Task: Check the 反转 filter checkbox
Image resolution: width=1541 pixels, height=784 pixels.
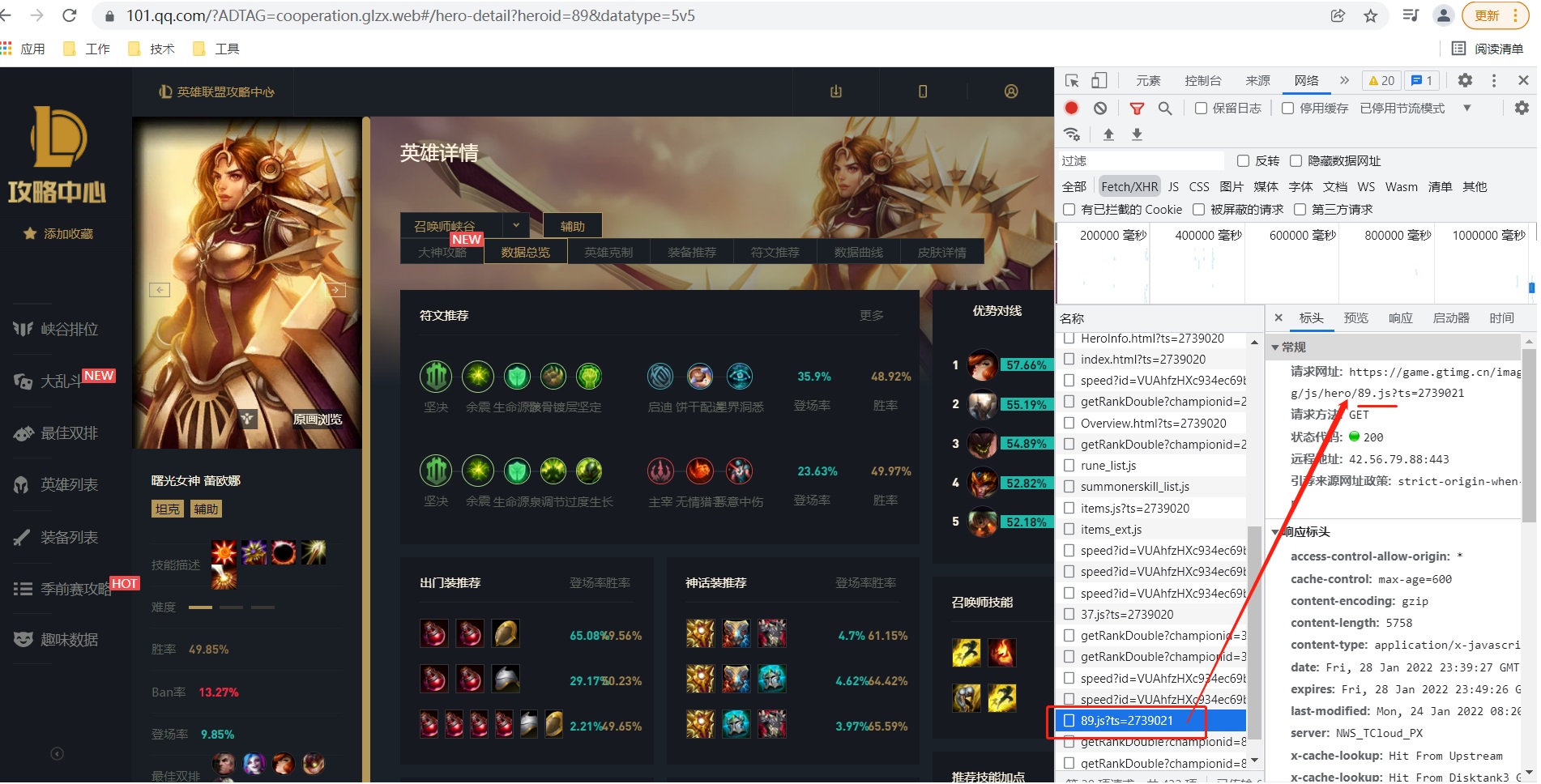Action: point(1244,160)
